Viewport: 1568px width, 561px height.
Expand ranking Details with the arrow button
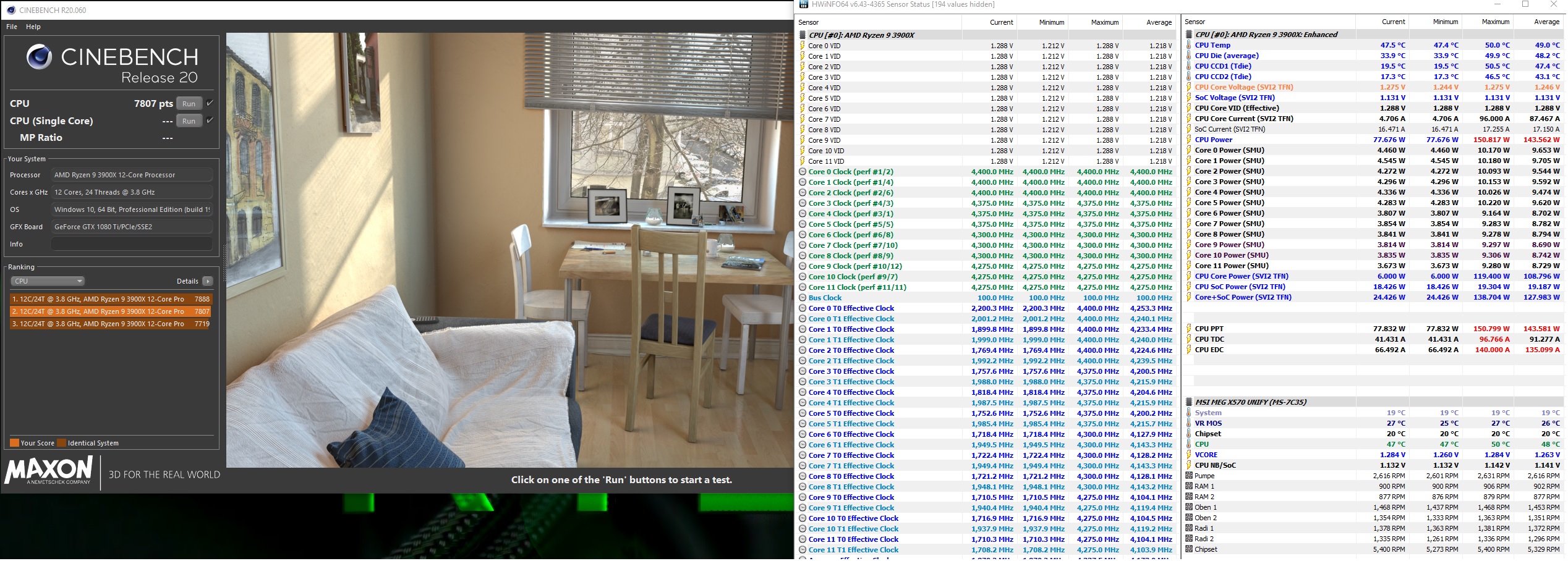(208, 281)
